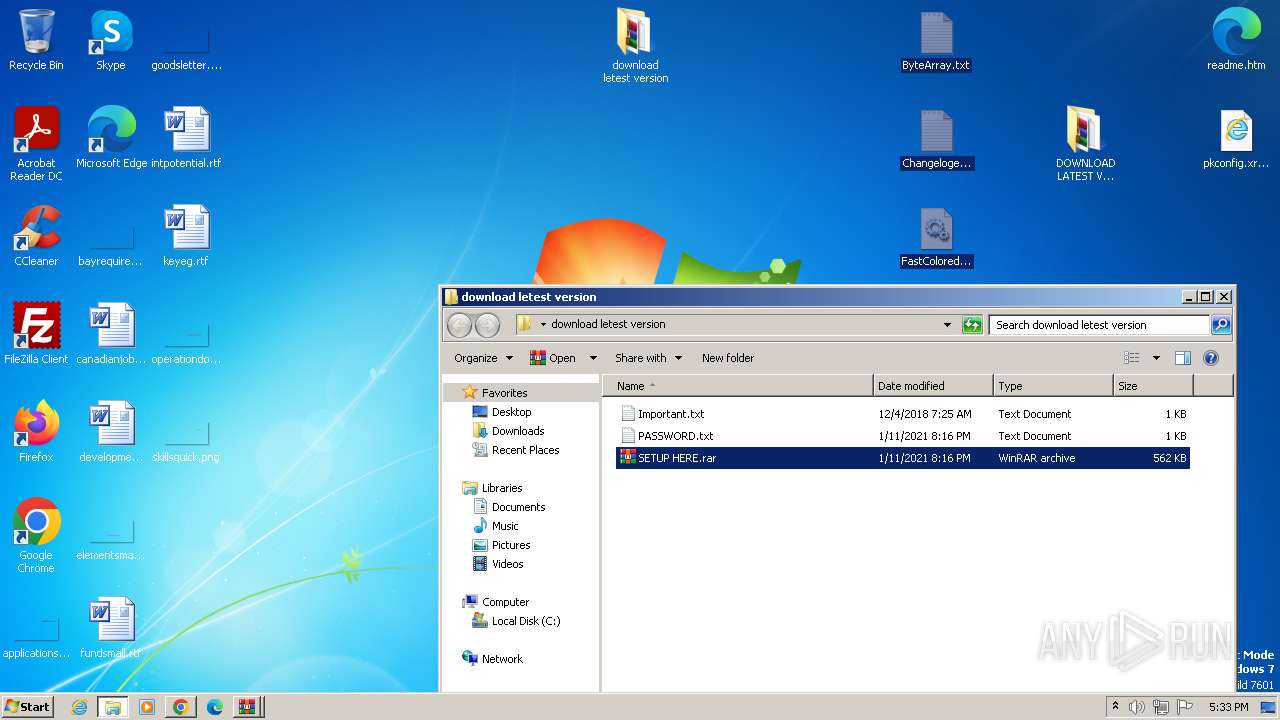Screen dimensions: 1280x720
Task: Sort by Type column header
Action: point(1054,386)
